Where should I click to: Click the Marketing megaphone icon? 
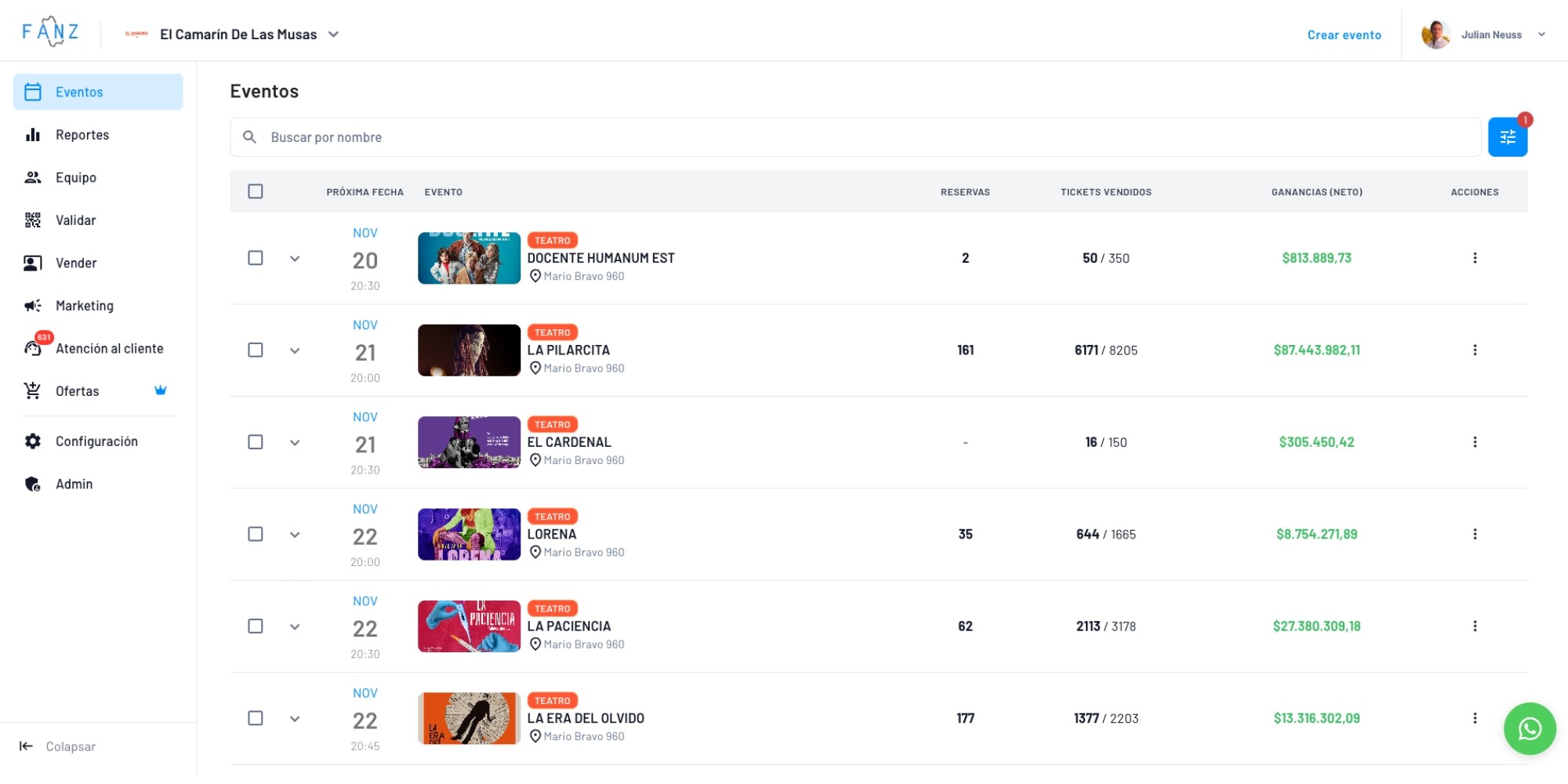tap(33, 306)
